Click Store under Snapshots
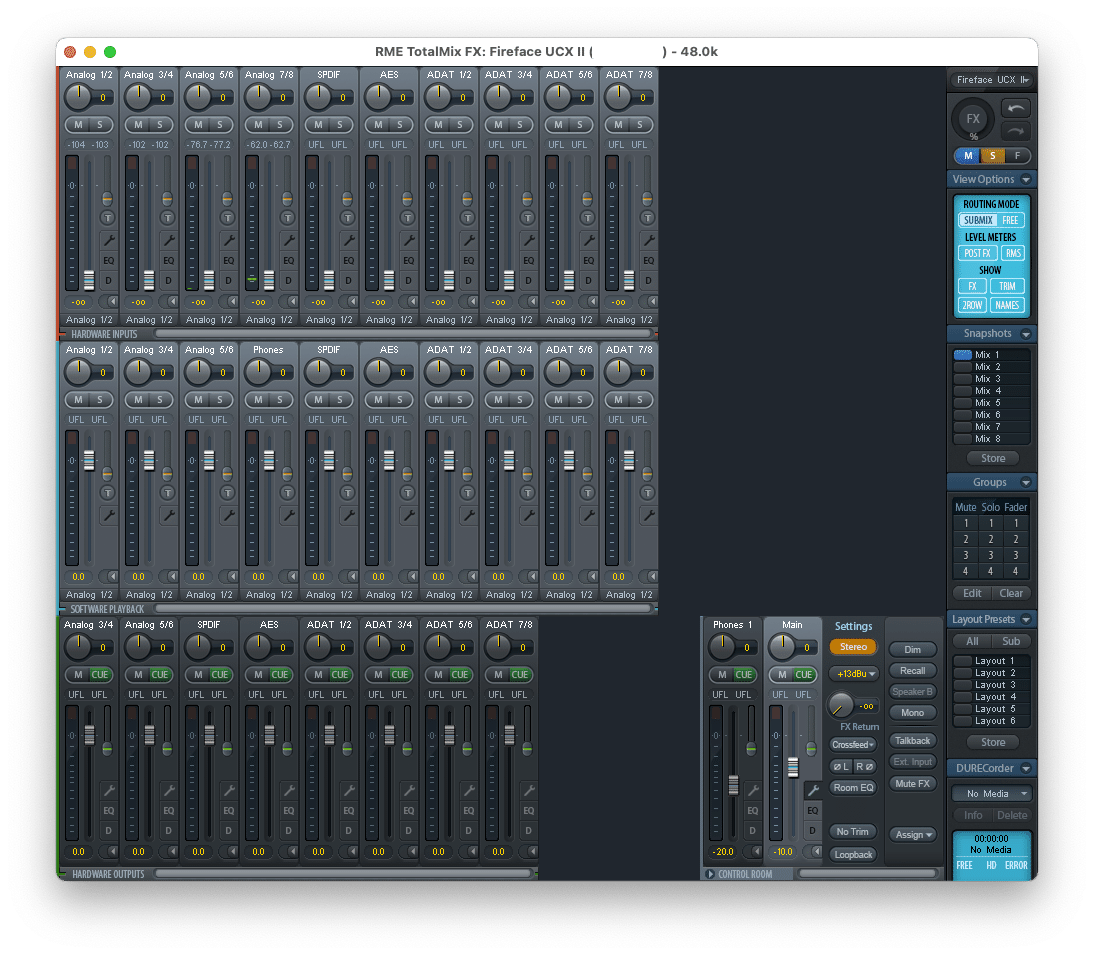 pos(993,458)
